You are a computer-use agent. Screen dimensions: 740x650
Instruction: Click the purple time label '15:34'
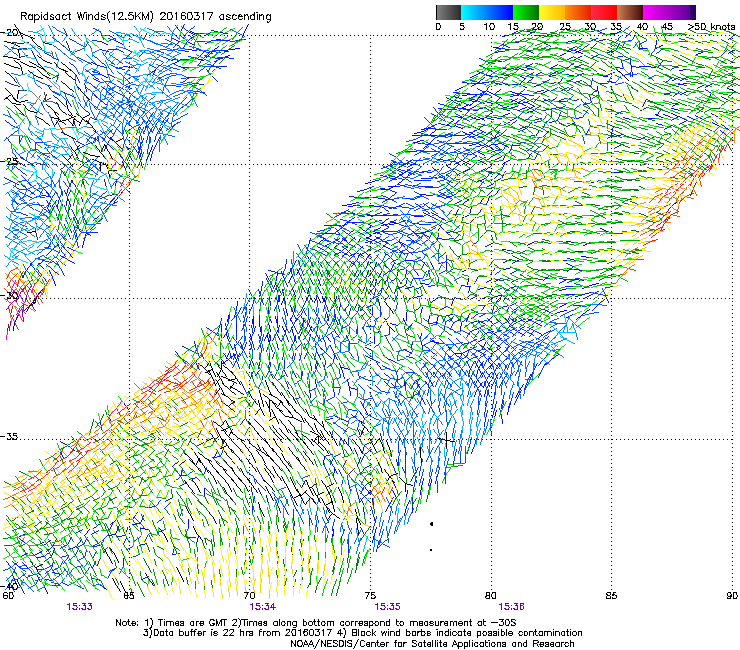(x=263, y=607)
